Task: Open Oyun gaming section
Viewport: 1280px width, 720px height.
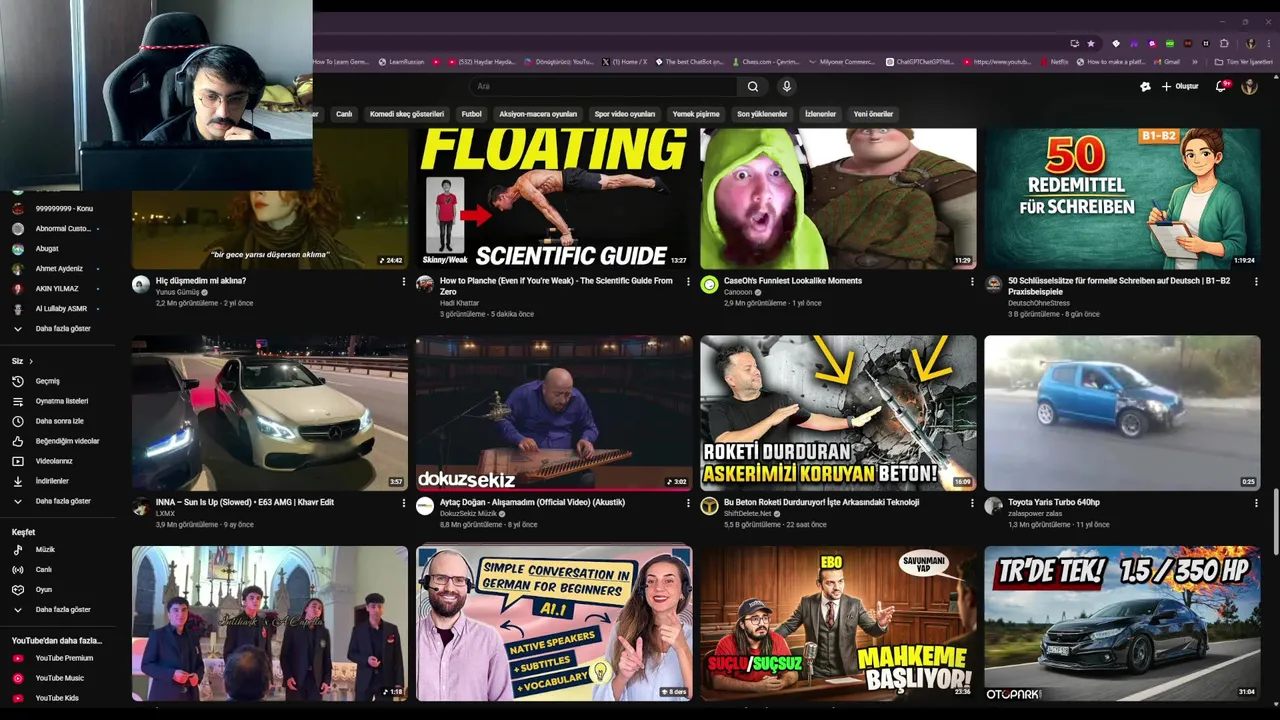Action: pos(32,589)
